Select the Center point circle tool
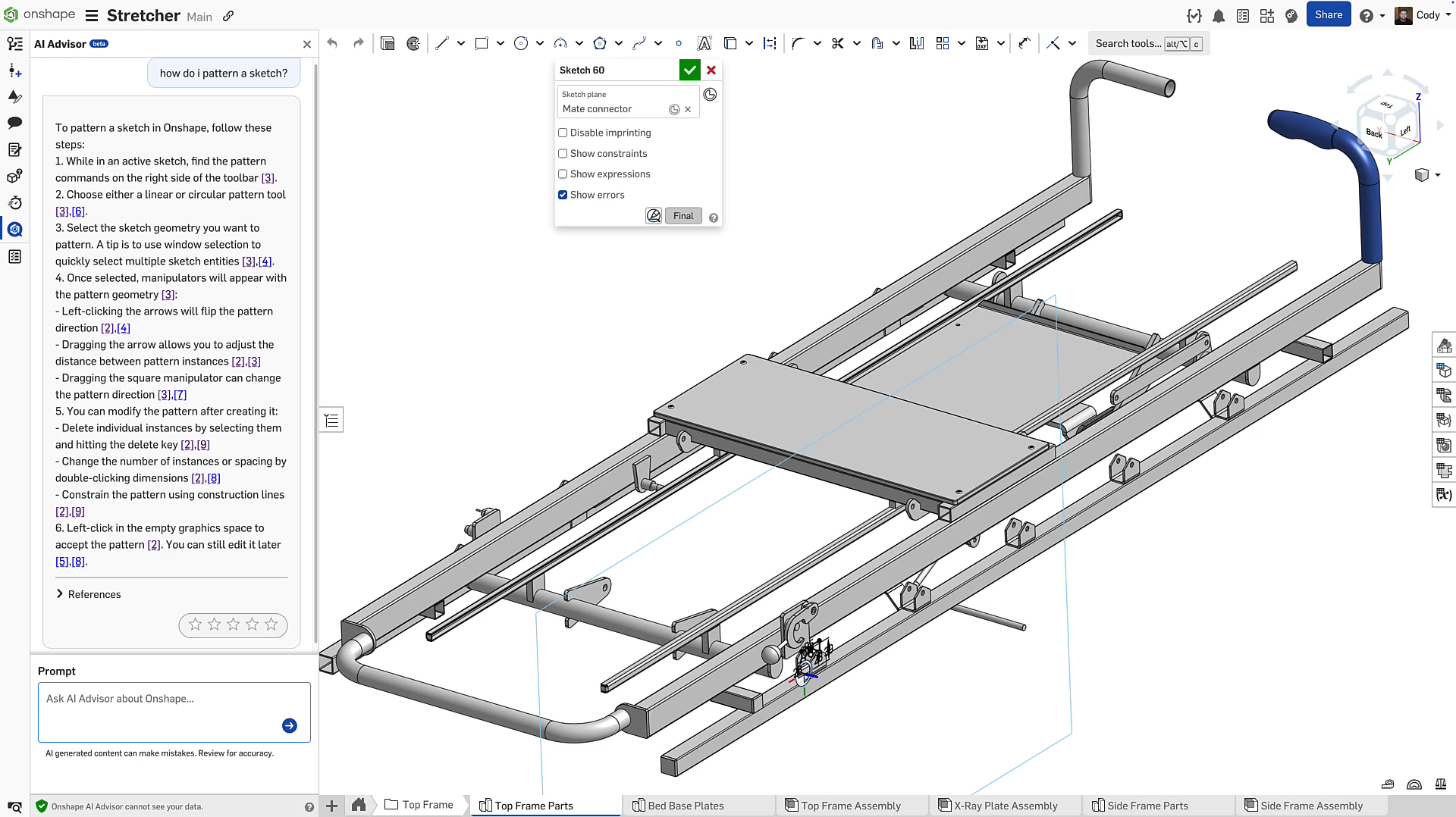Viewport: 1456px width, 817px height. click(x=521, y=44)
